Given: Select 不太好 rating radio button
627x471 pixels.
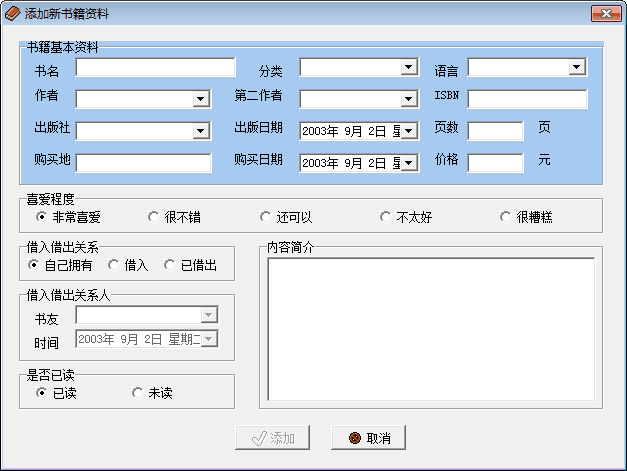Looking at the screenshot, I should [385, 217].
